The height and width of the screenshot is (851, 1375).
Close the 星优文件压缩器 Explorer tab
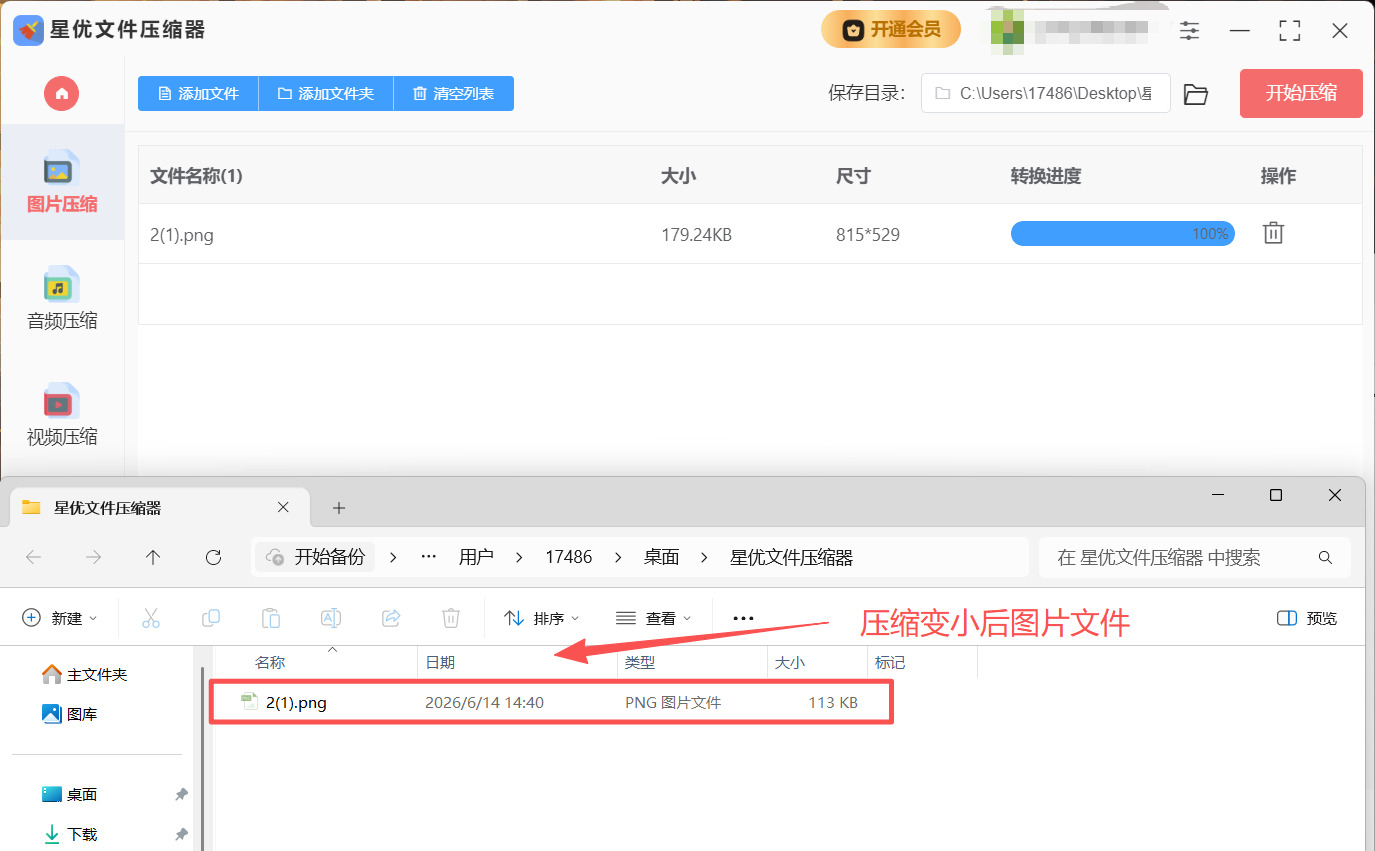coord(283,508)
